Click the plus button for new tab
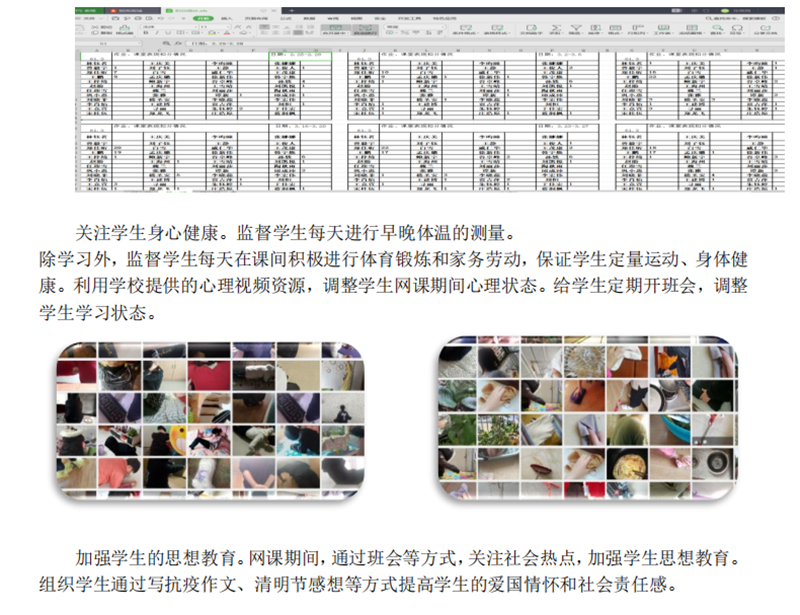This screenshot has width=800, height=615. coord(291,9)
